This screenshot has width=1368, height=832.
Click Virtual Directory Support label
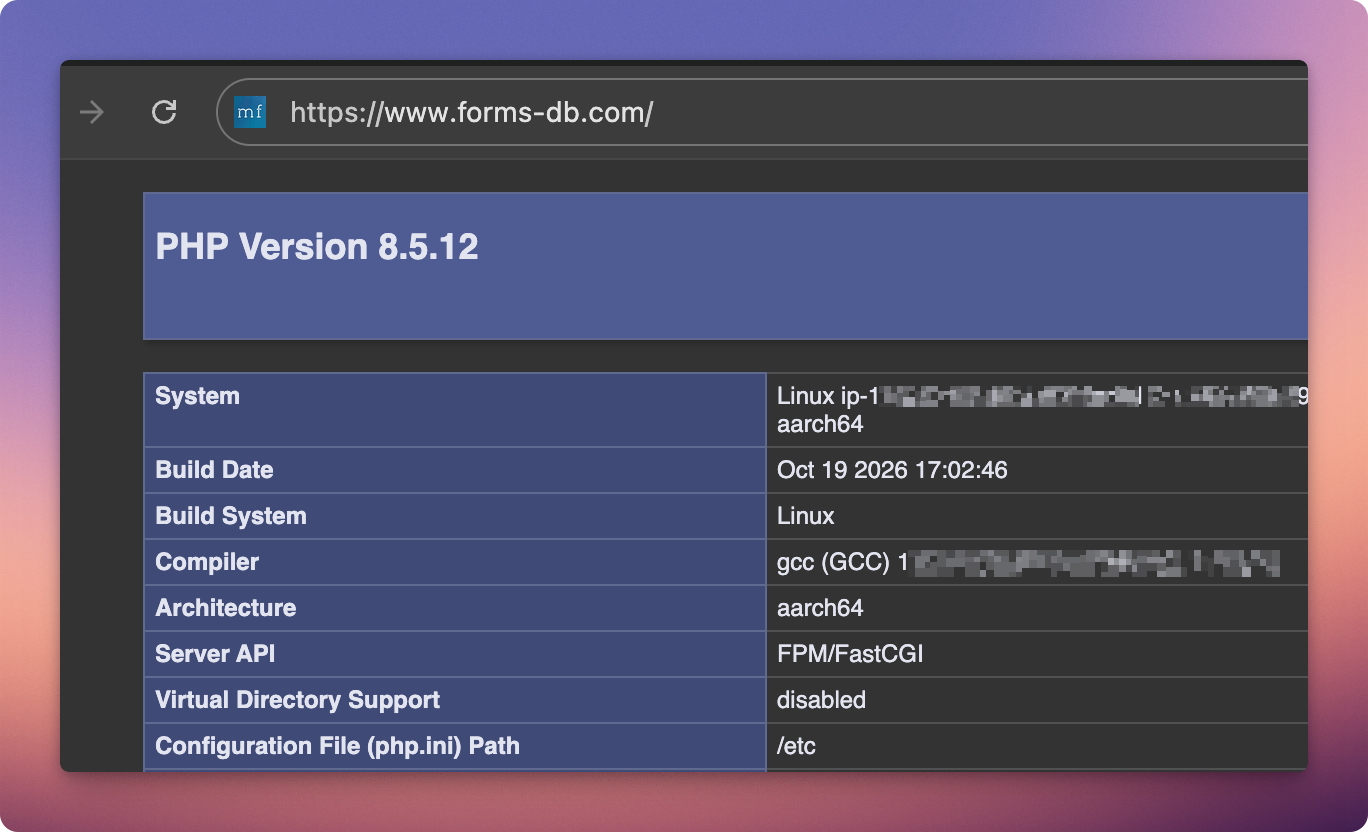(297, 700)
